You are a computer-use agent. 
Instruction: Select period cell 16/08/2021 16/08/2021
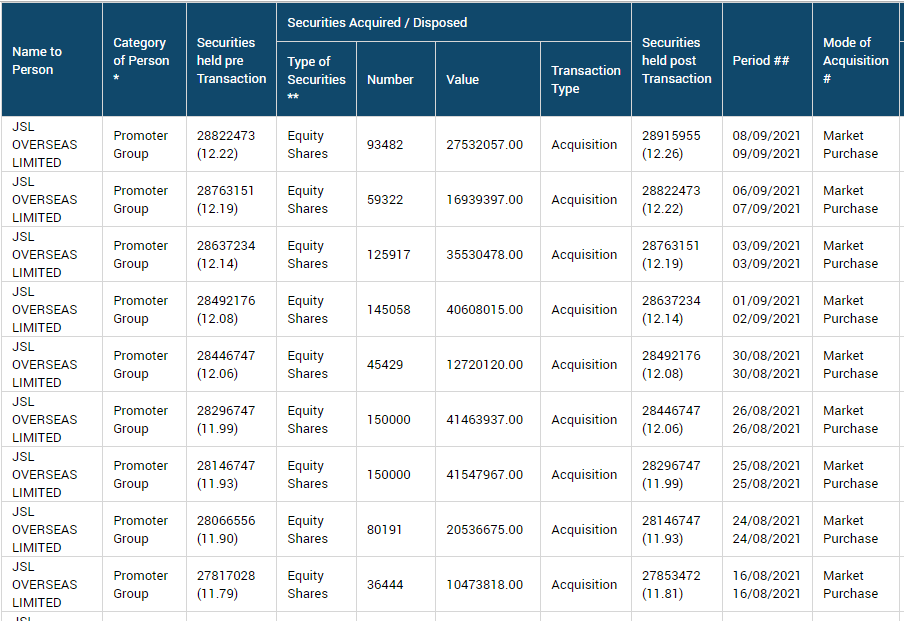767,584
